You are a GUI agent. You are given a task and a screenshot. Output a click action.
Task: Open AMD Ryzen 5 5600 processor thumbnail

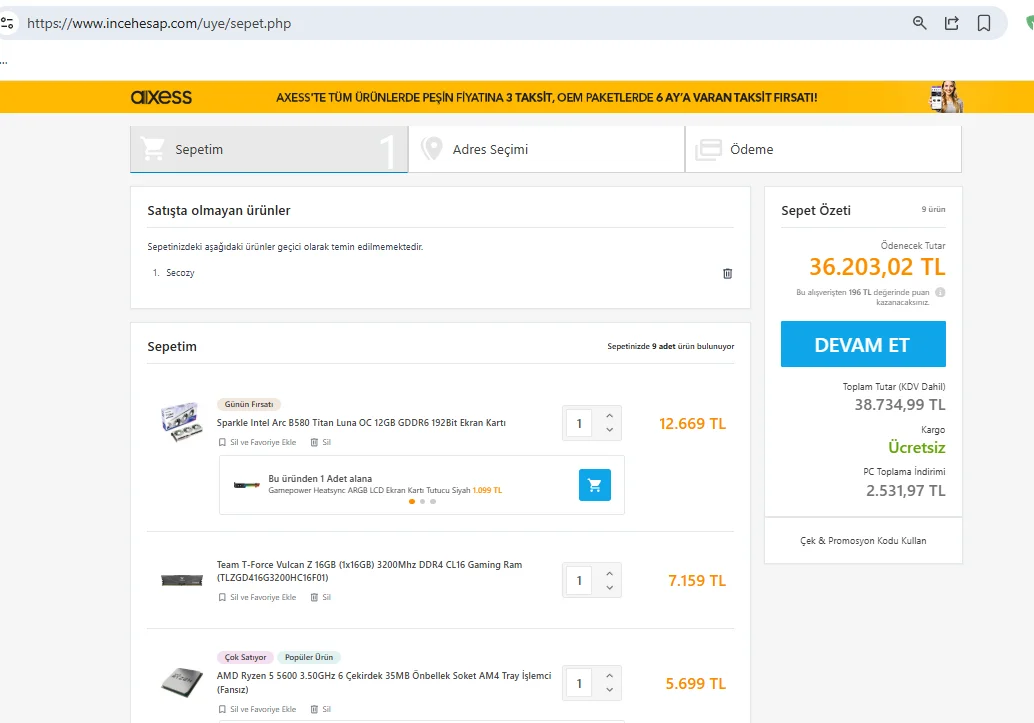(x=182, y=681)
